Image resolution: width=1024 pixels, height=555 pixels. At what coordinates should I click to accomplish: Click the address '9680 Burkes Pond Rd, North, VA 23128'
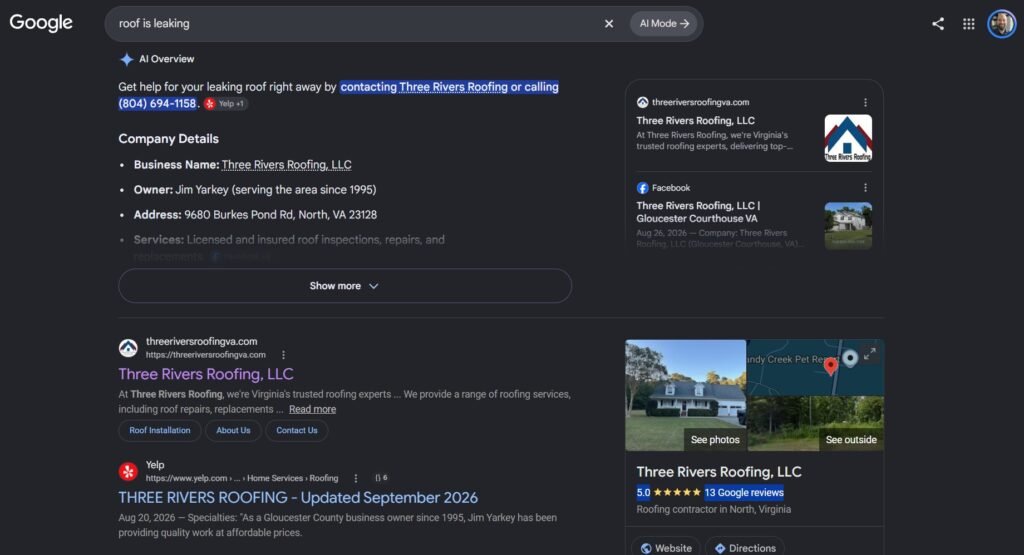tap(280, 215)
